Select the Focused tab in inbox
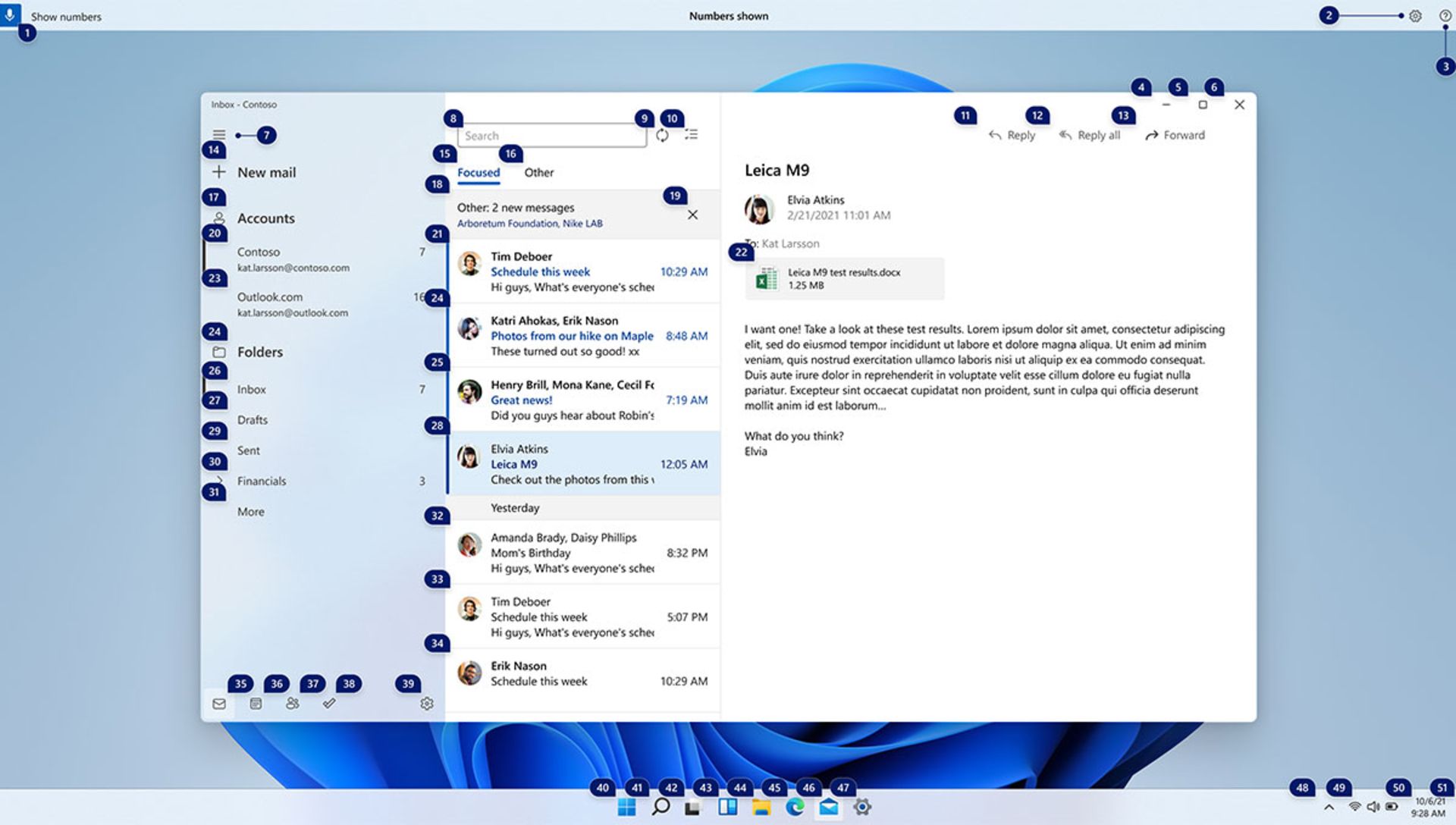The image size is (1456, 825). tap(478, 172)
